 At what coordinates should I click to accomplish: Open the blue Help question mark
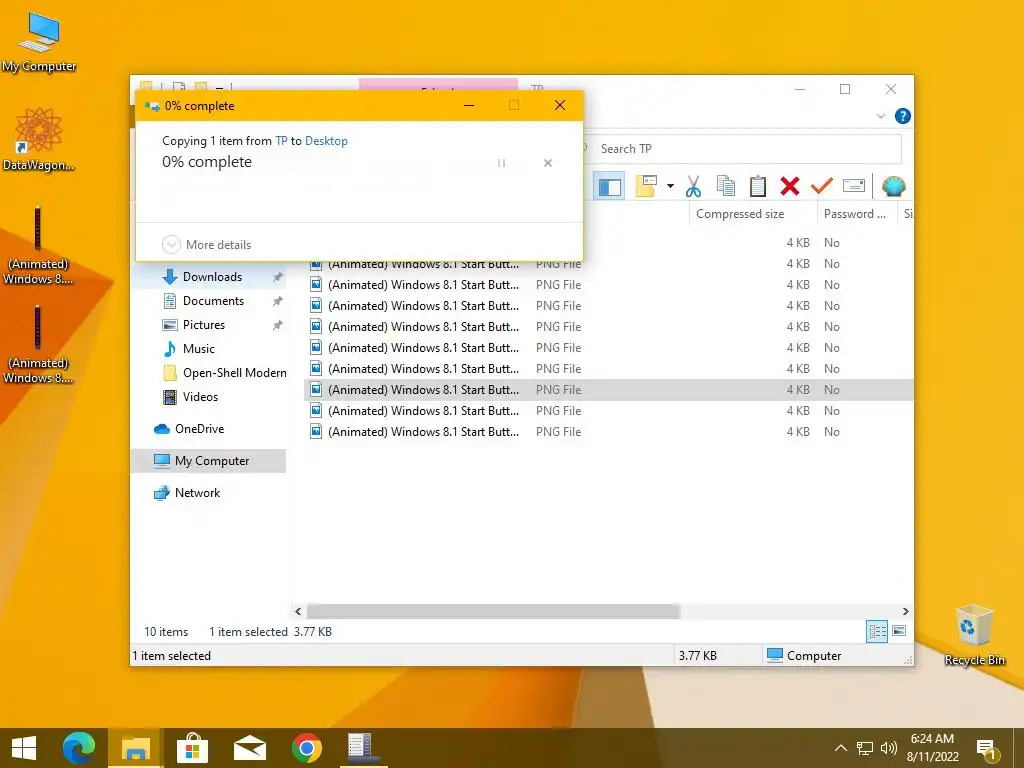coord(903,116)
